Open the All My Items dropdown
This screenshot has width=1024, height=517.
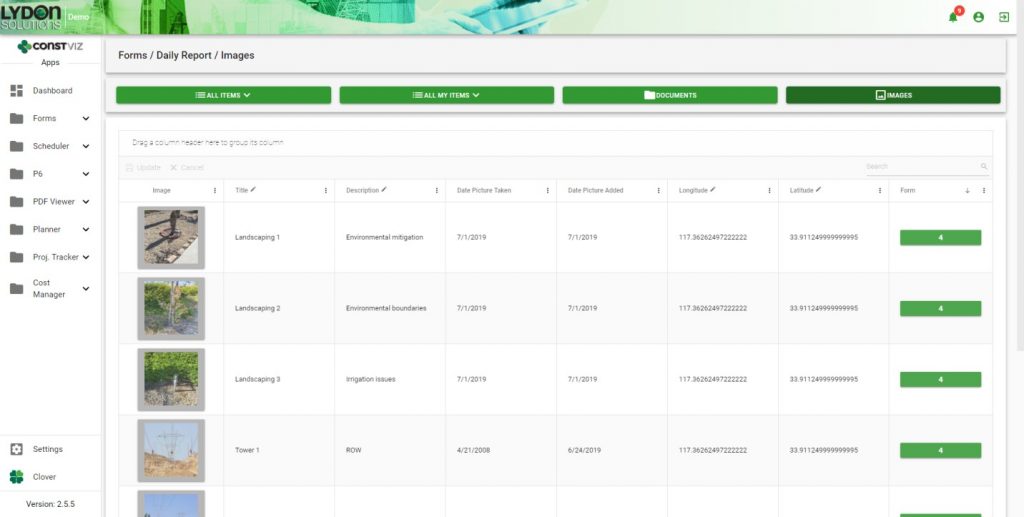(x=446, y=95)
